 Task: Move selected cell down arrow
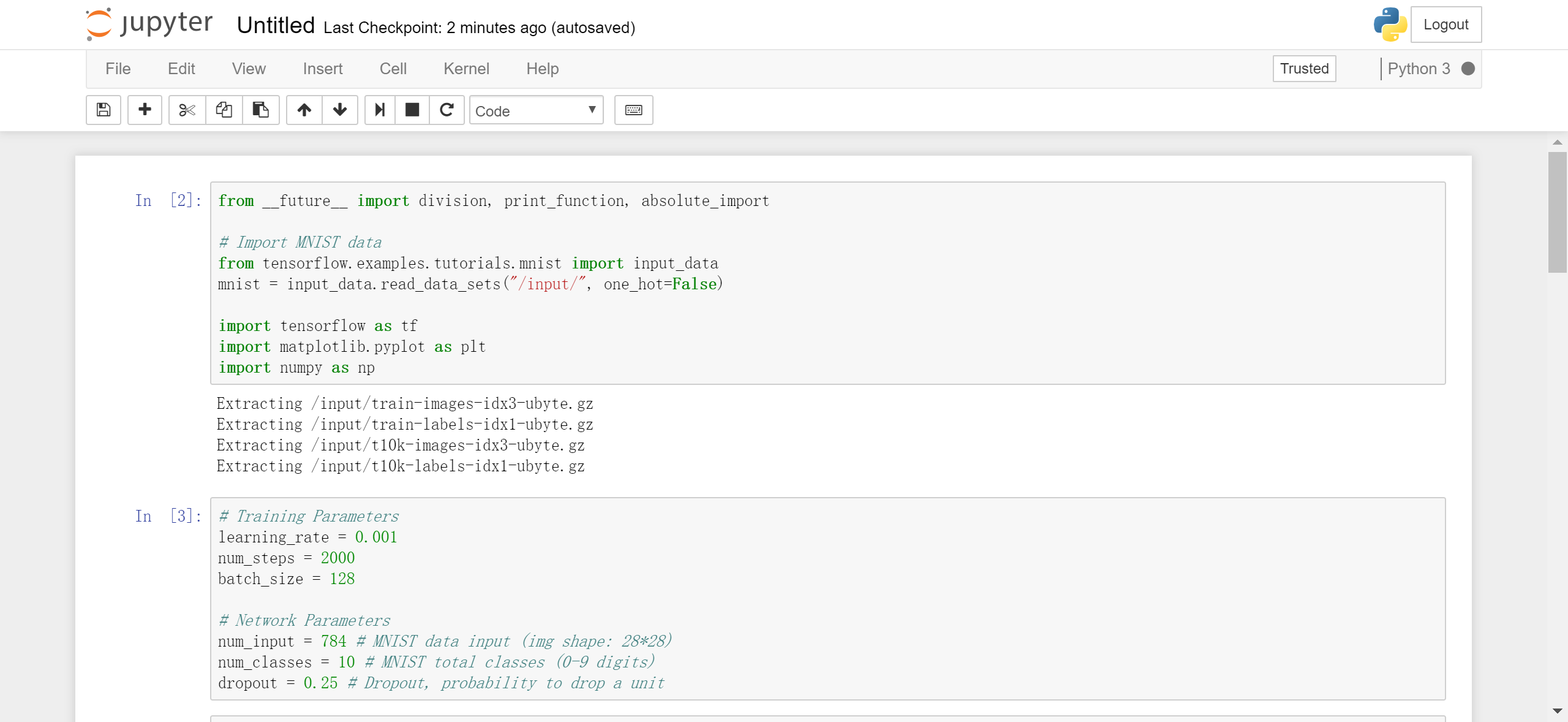(340, 110)
